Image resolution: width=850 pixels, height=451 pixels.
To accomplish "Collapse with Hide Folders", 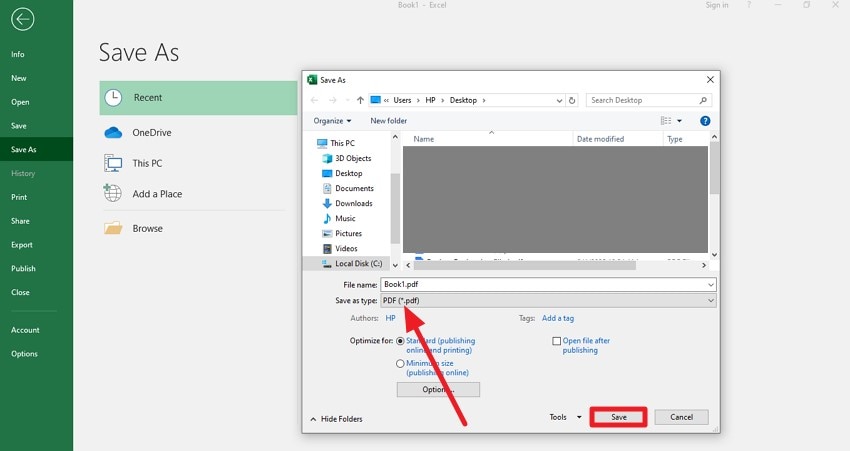I will (336, 419).
